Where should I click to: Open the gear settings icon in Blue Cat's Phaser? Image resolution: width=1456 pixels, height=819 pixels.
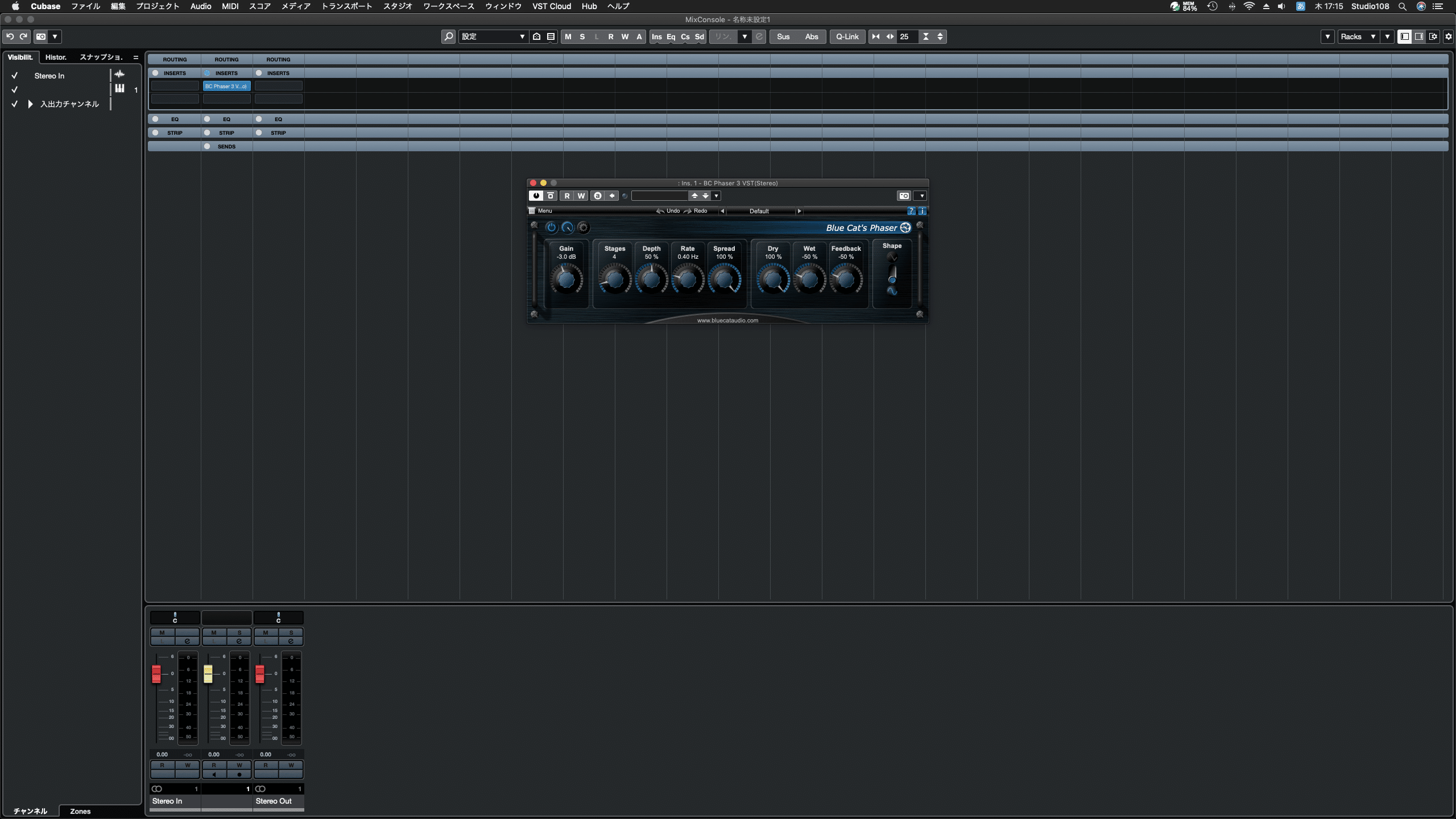coord(583,227)
